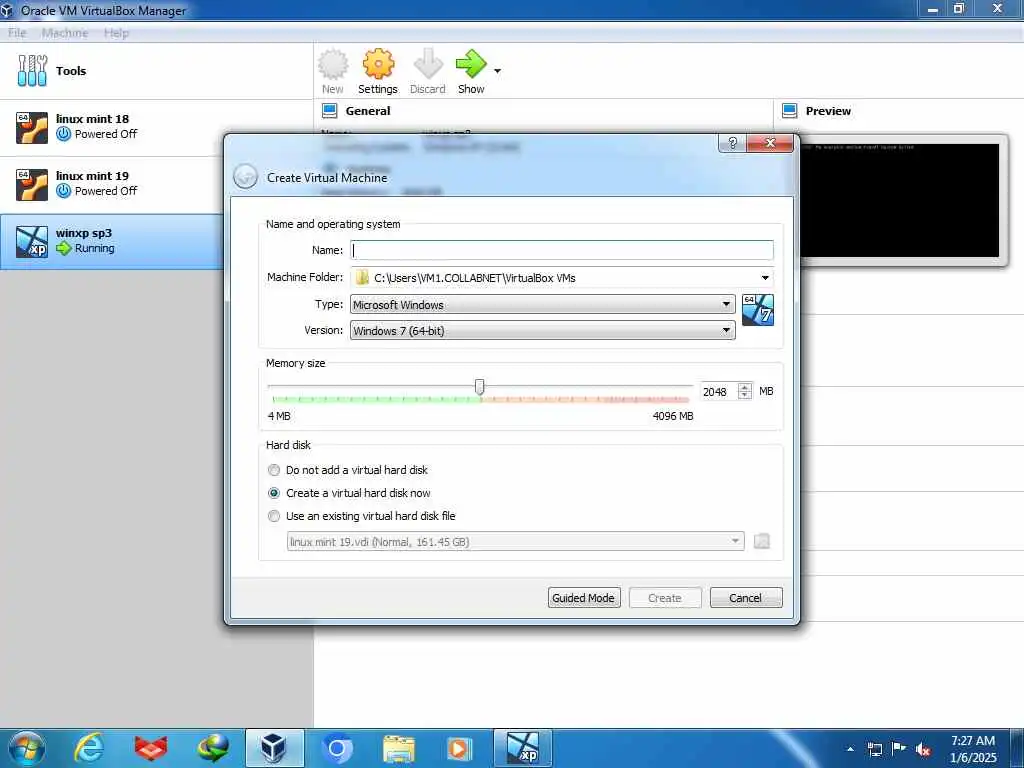Open the Machine menu
The height and width of the screenshot is (768, 1024).
(65, 33)
